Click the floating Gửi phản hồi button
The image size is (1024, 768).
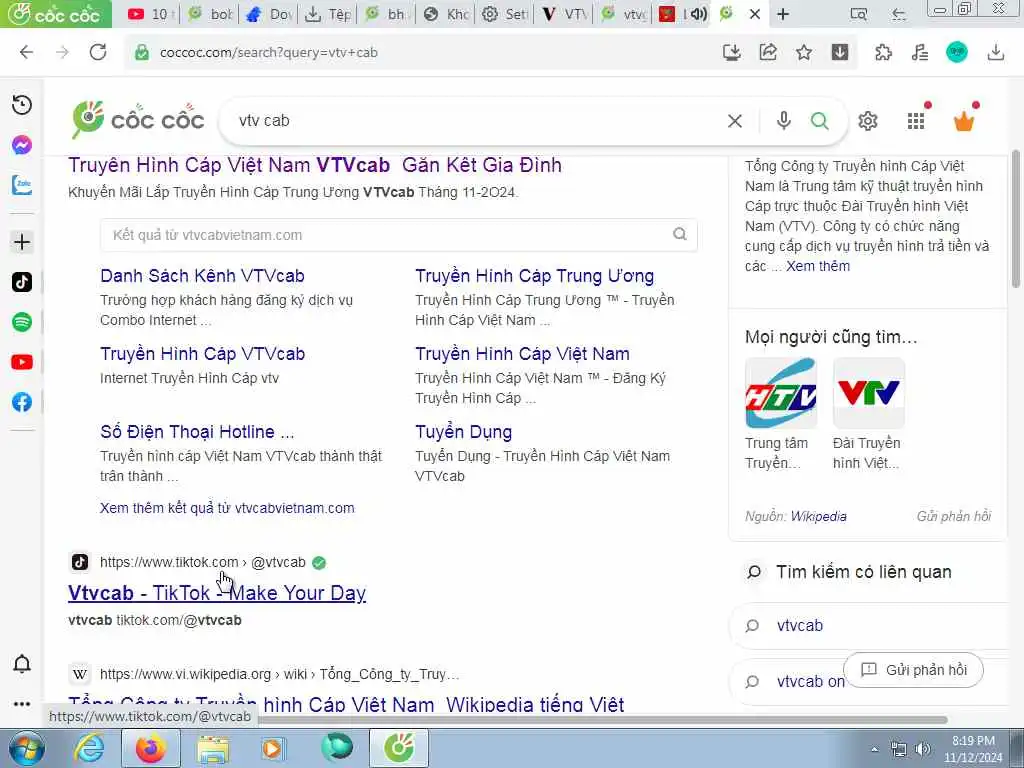click(x=913, y=670)
